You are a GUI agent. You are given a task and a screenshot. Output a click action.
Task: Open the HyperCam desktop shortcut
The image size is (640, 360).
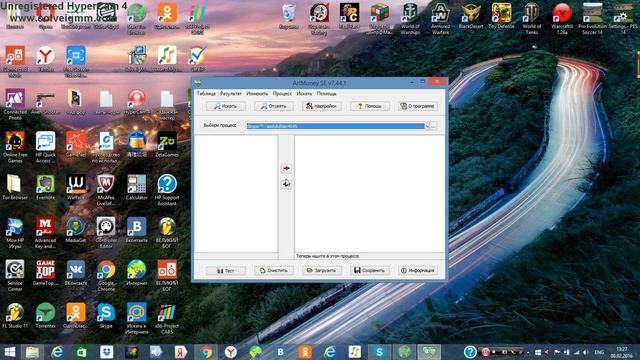136,102
